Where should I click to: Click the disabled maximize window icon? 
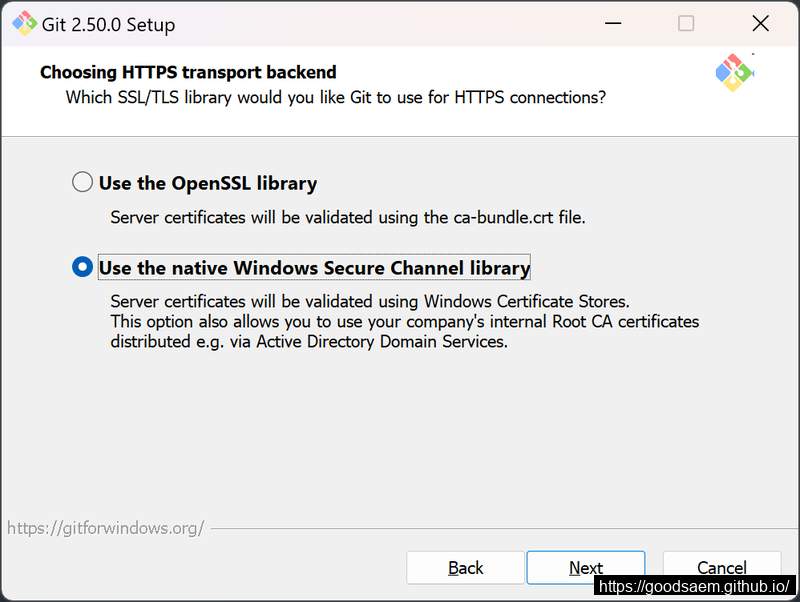point(686,23)
